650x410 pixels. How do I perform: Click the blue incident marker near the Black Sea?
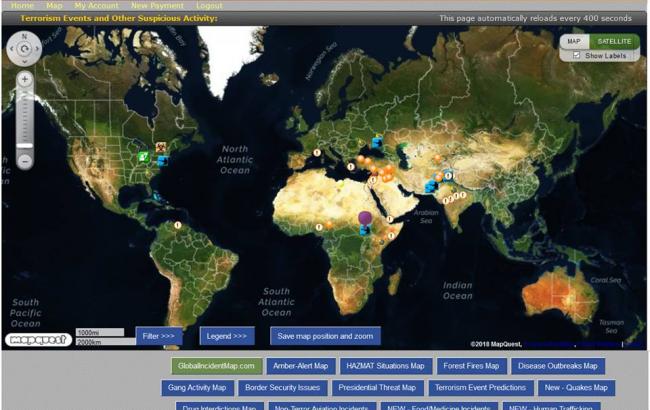click(377, 143)
